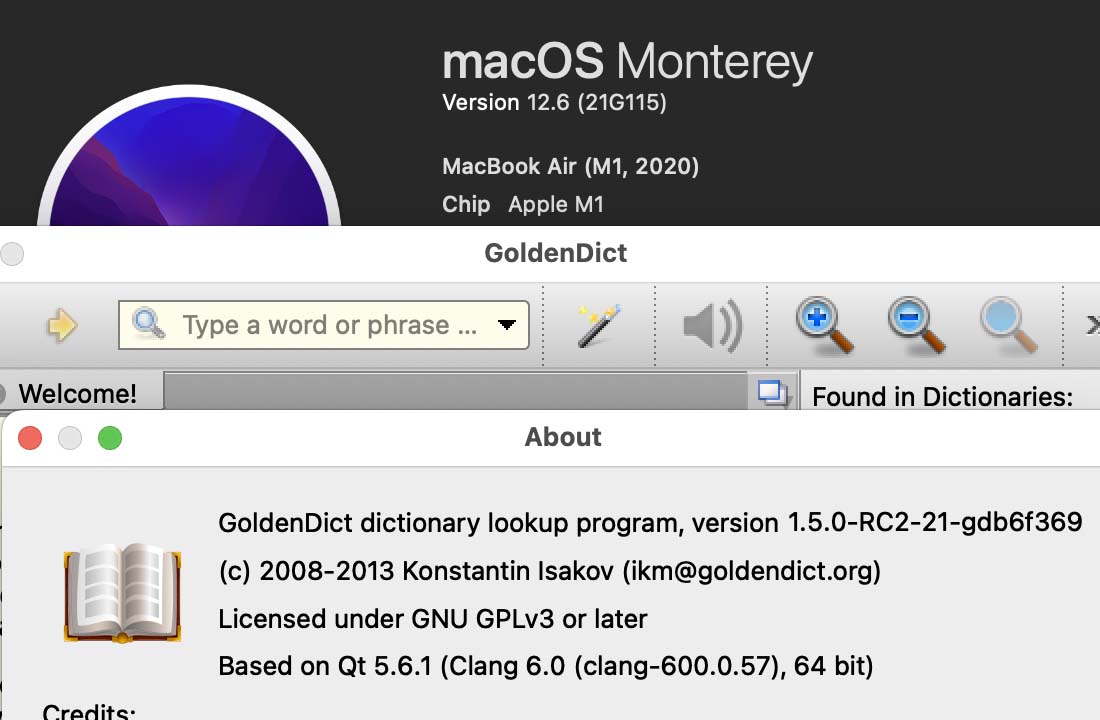Click the macOS Version 12.6 text
Image resolution: width=1100 pixels, height=720 pixels.
[x=554, y=102]
